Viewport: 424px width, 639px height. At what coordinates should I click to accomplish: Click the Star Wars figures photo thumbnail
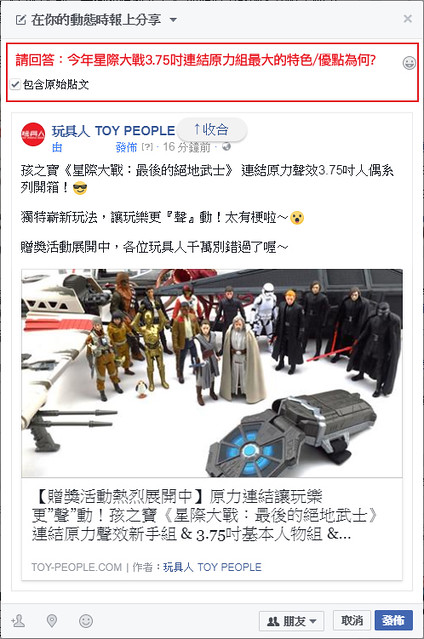tap(212, 373)
